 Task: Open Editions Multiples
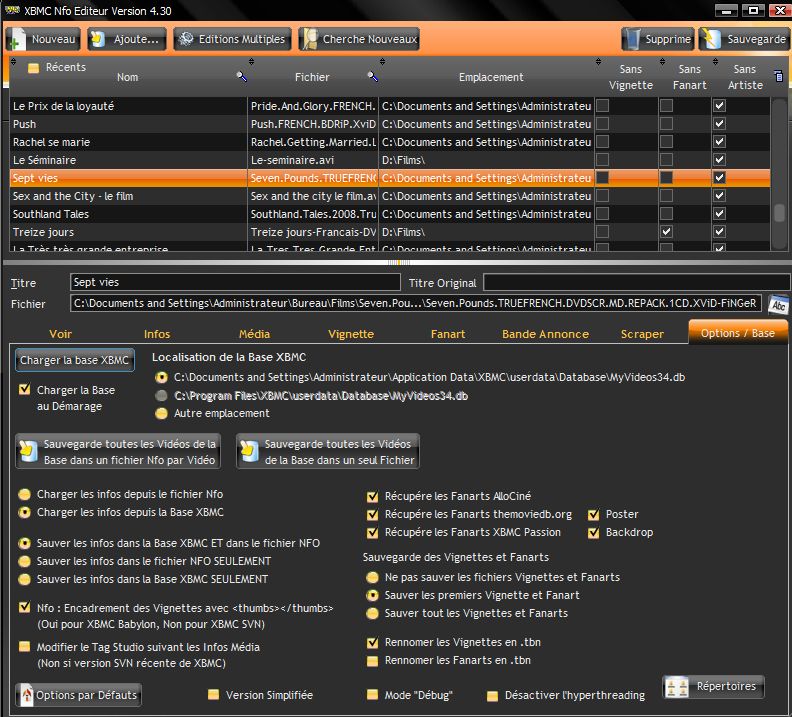[x=233, y=39]
